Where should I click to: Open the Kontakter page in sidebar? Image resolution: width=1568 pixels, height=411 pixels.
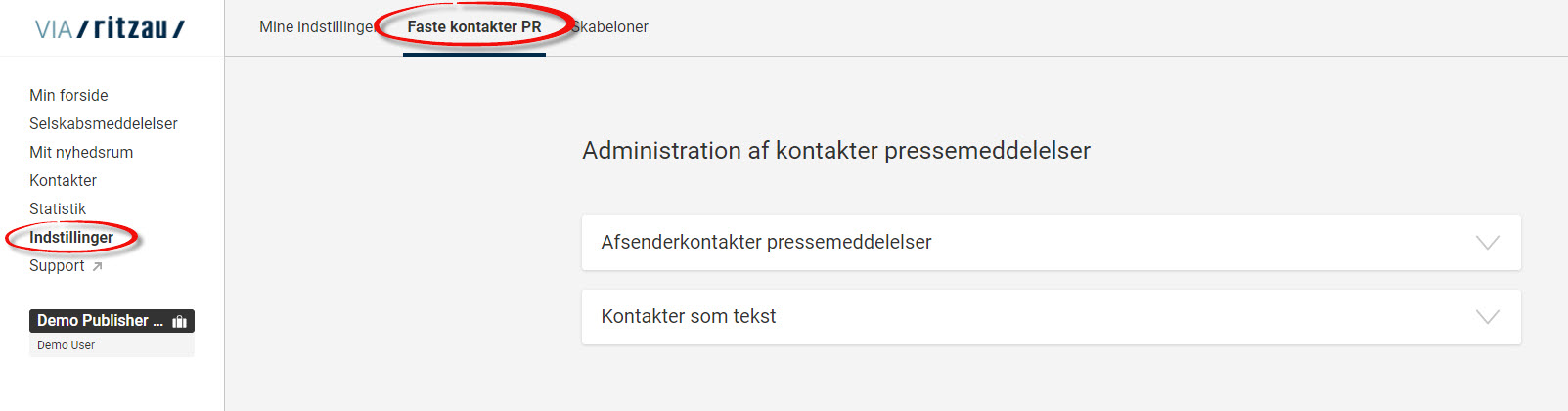(63, 180)
